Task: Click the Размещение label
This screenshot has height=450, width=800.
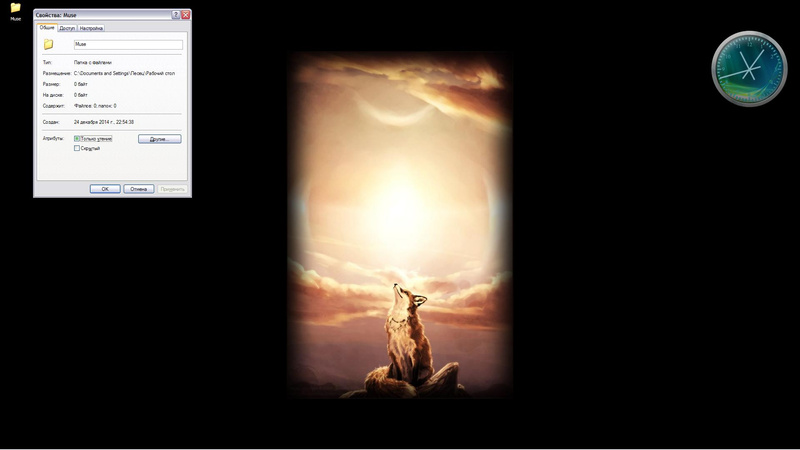Action: 57,73
